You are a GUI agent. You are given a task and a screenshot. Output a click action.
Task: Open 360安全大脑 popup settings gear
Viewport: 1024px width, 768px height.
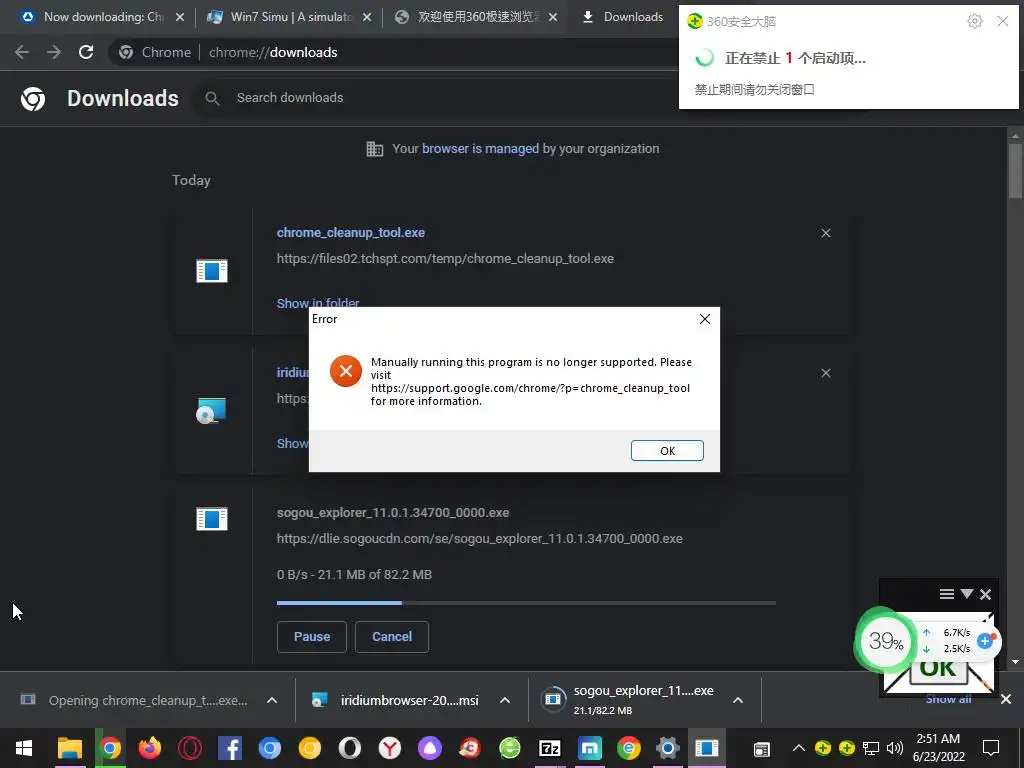click(x=974, y=22)
